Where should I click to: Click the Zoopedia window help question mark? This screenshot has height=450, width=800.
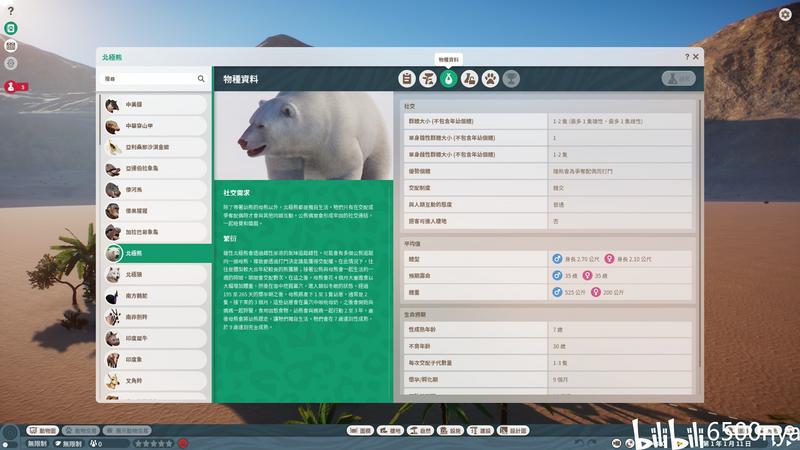pos(687,57)
